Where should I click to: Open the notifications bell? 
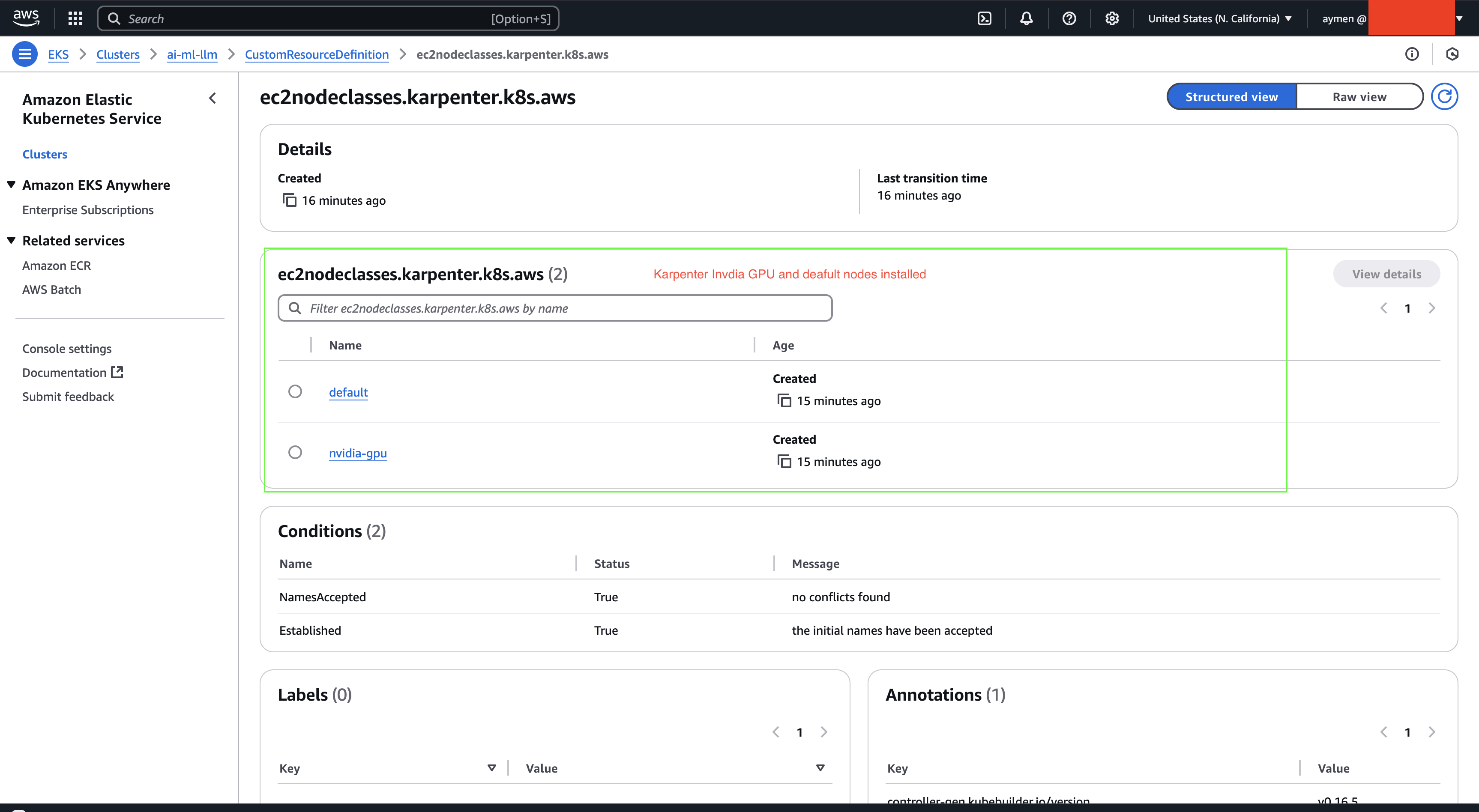coord(1027,18)
